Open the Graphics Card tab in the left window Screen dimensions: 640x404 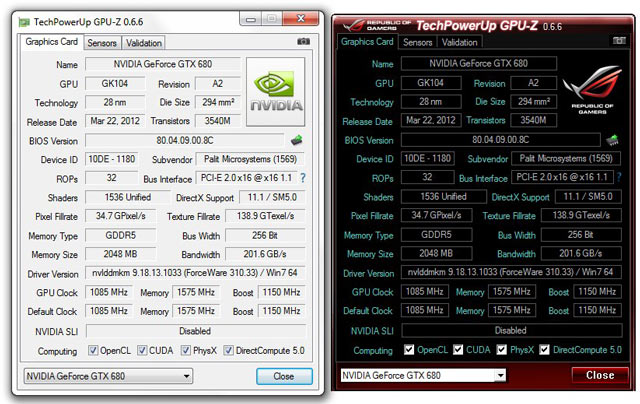[51, 42]
